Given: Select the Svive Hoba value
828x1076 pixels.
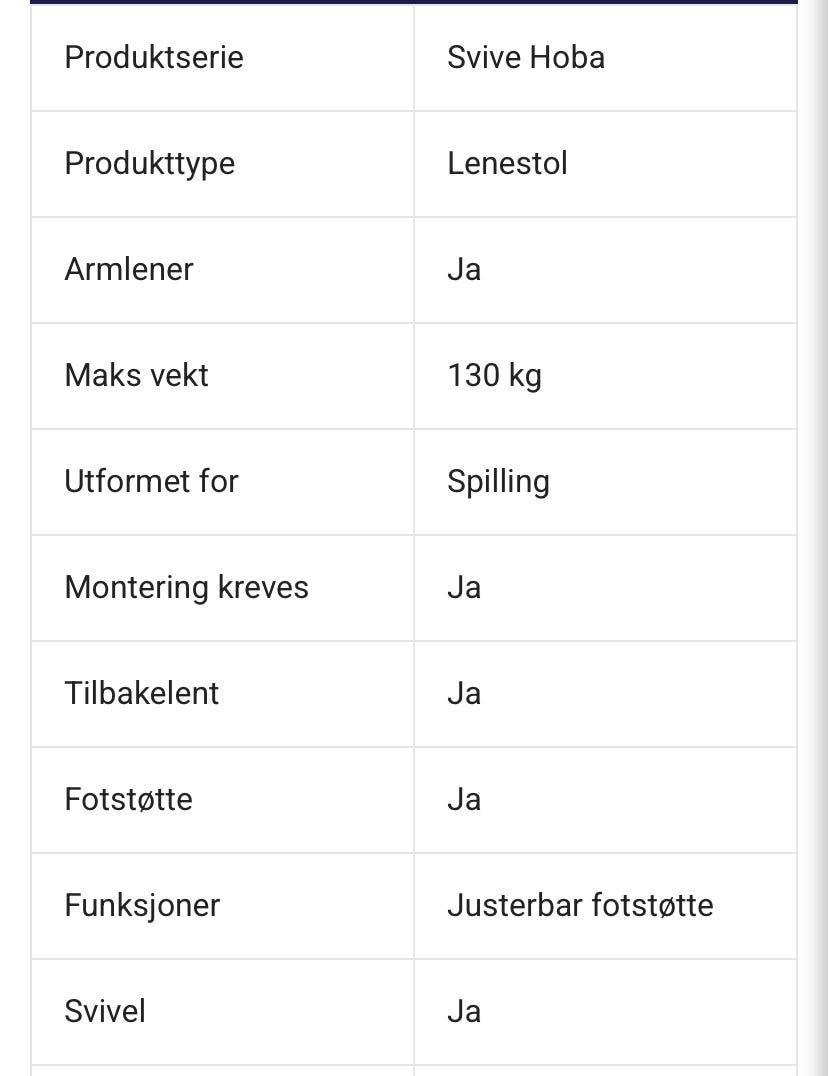Looking at the screenshot, I should 526,57.
